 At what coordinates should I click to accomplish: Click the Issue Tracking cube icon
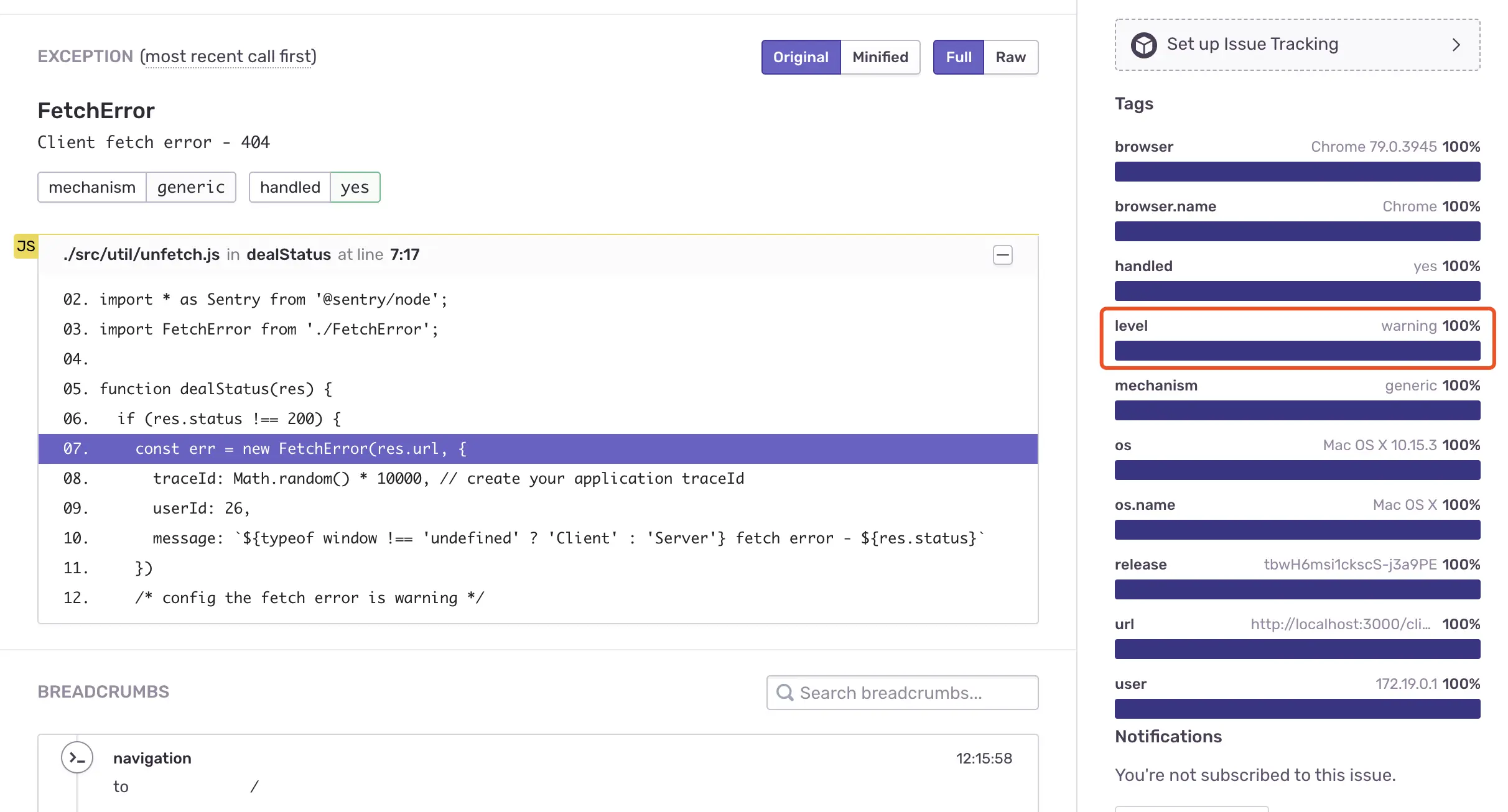pos(1143,45)
